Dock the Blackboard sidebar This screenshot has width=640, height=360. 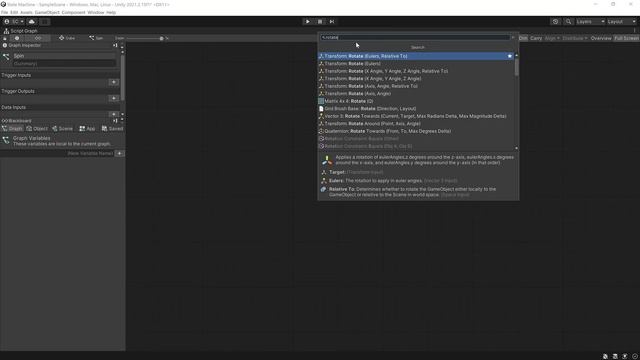pos(115,121)
